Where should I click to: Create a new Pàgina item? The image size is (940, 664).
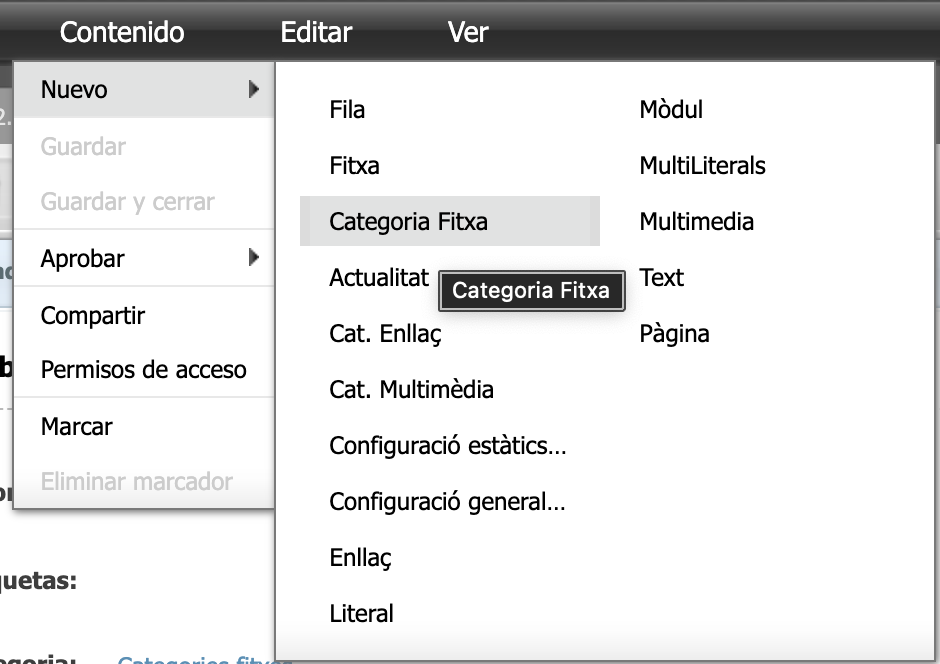[674, 334]
